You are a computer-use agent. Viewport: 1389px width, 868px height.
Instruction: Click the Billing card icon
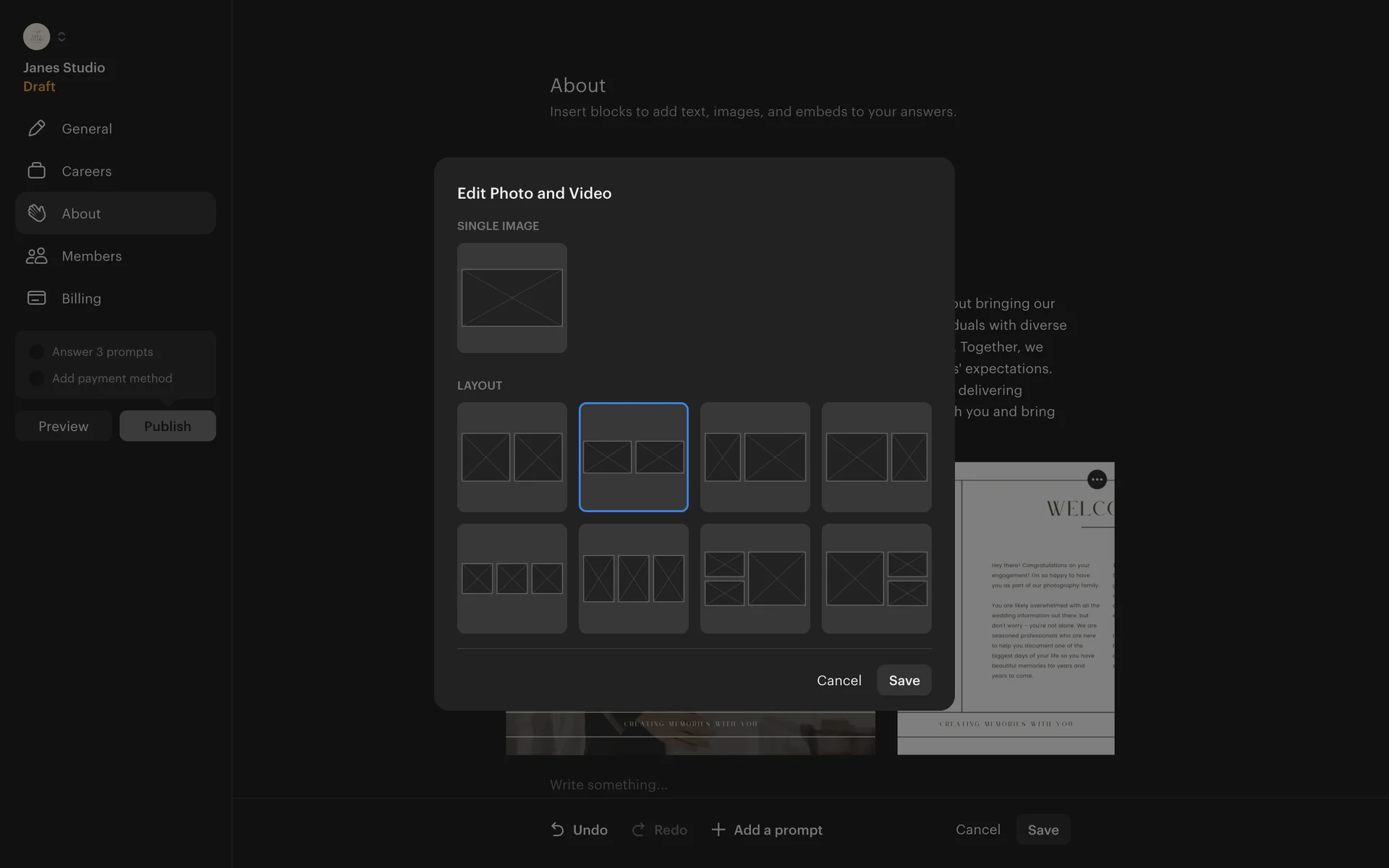[37, 298]
